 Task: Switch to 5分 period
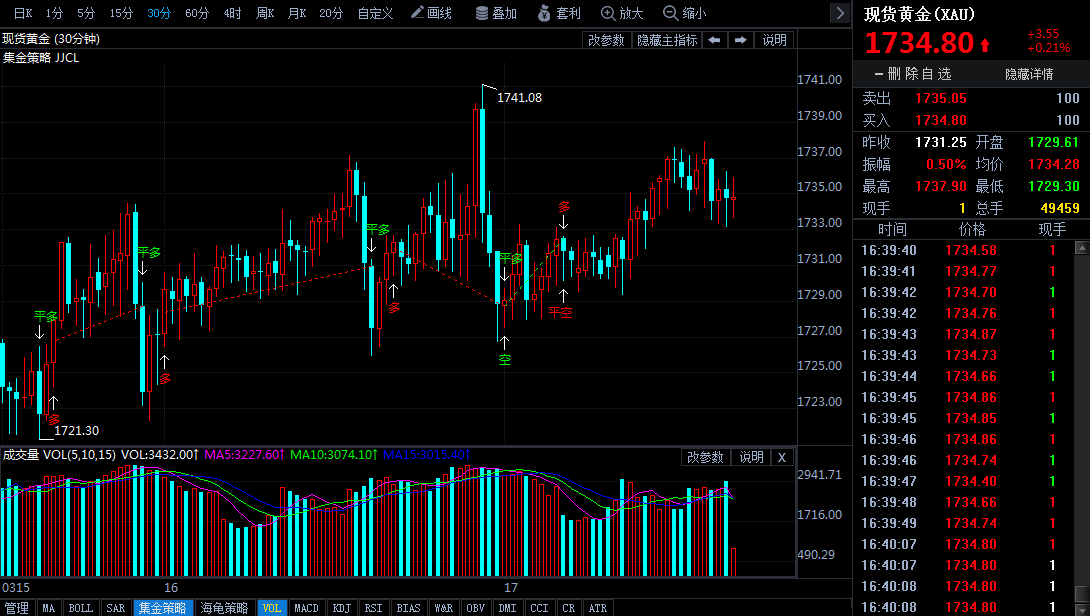tap(86, 13)
